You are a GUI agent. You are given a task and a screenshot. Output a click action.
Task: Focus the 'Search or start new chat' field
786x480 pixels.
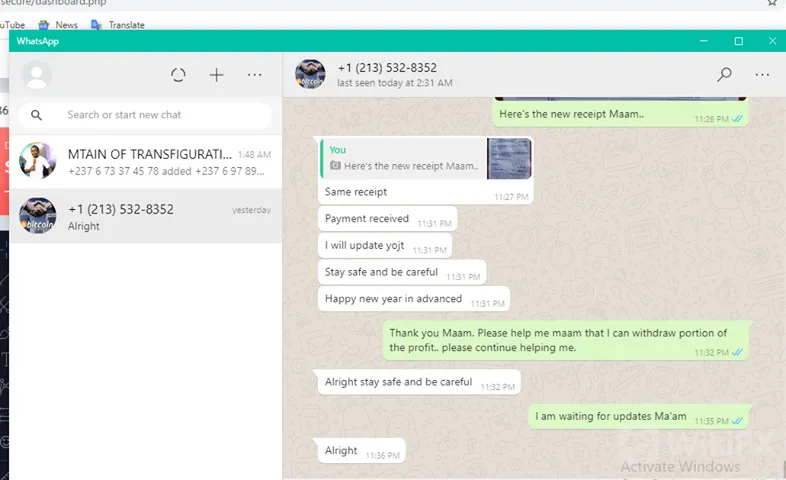point(145,115)
